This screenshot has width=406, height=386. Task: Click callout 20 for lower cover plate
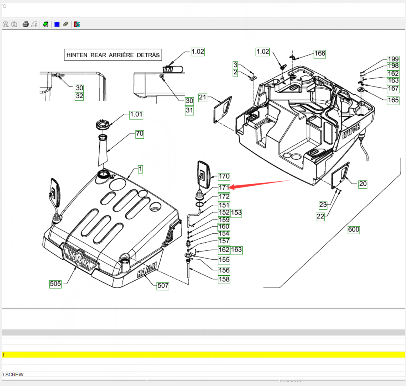click(363, 184)
